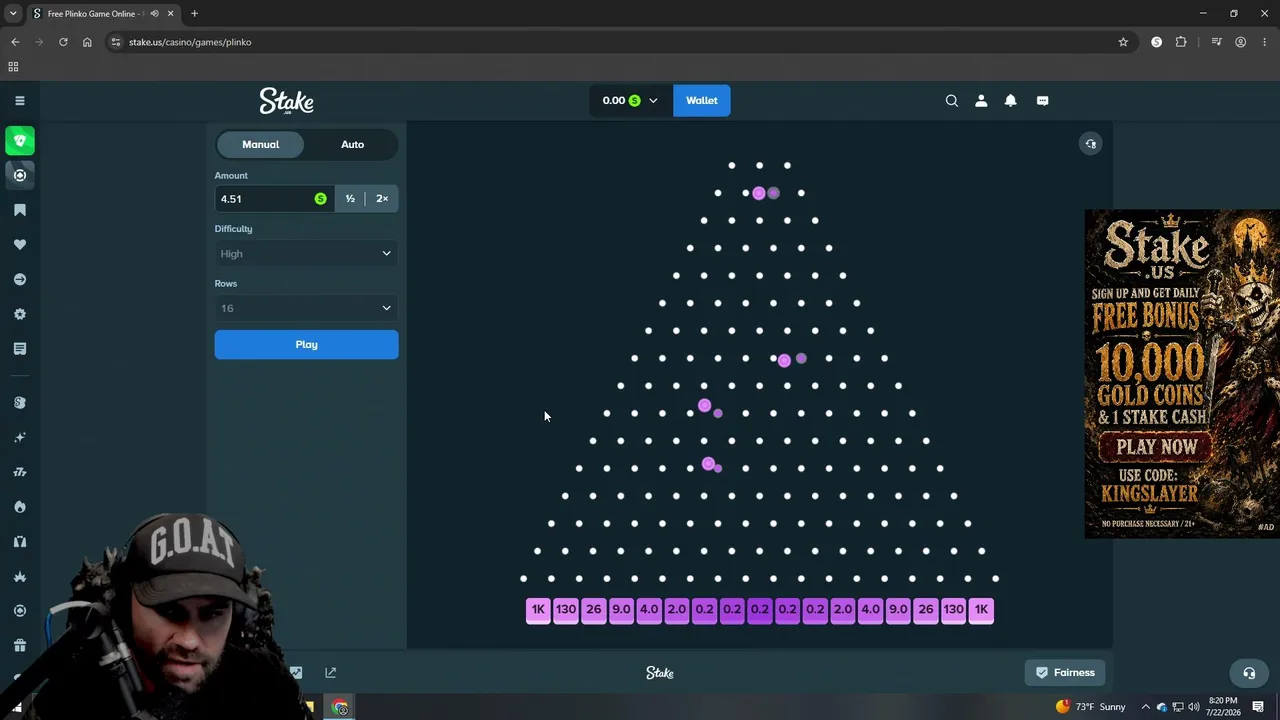Open the chat bubble icon in the header
The image size is (1280, 720).
click(x=1042, y=100)
